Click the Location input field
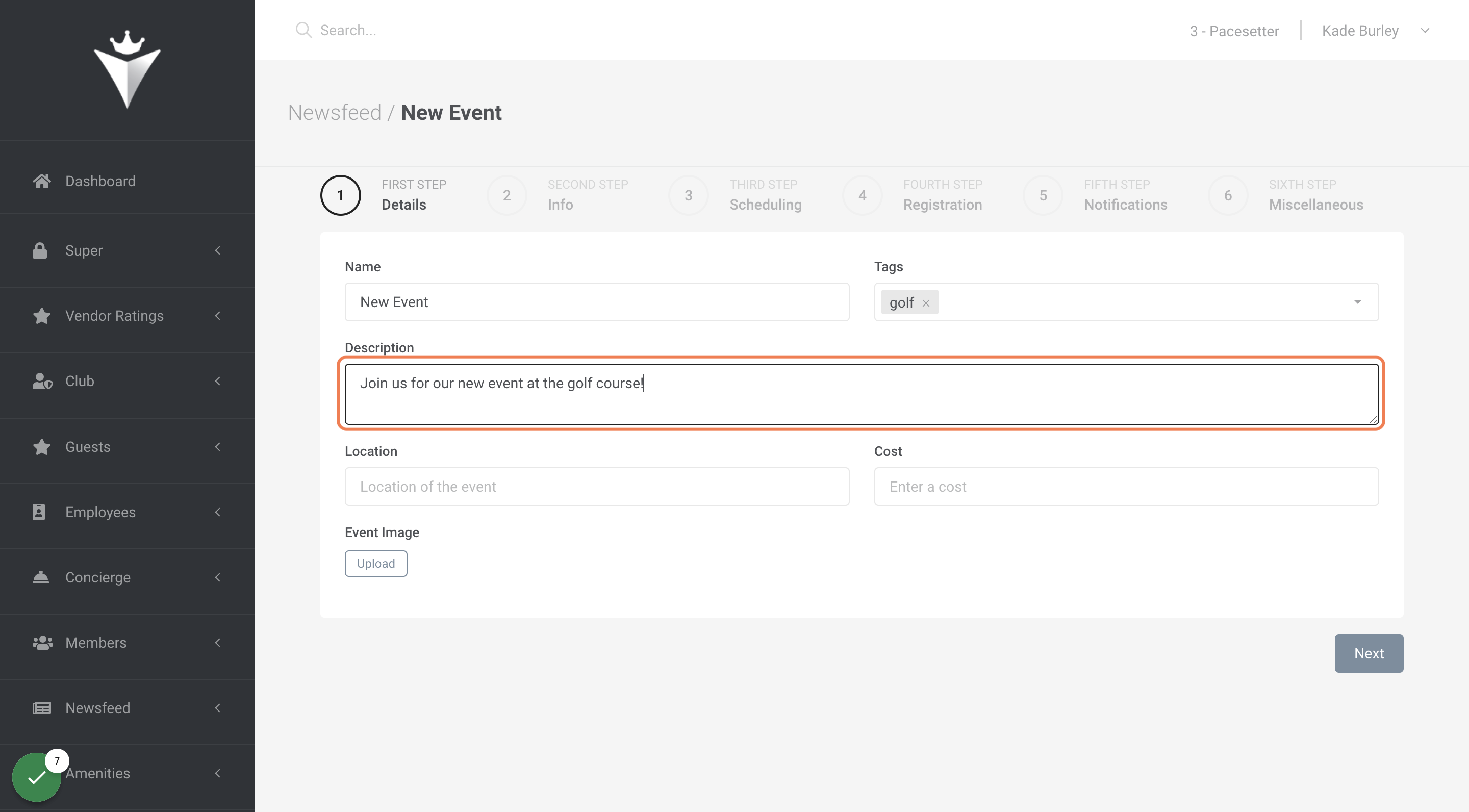 (597, 487)
